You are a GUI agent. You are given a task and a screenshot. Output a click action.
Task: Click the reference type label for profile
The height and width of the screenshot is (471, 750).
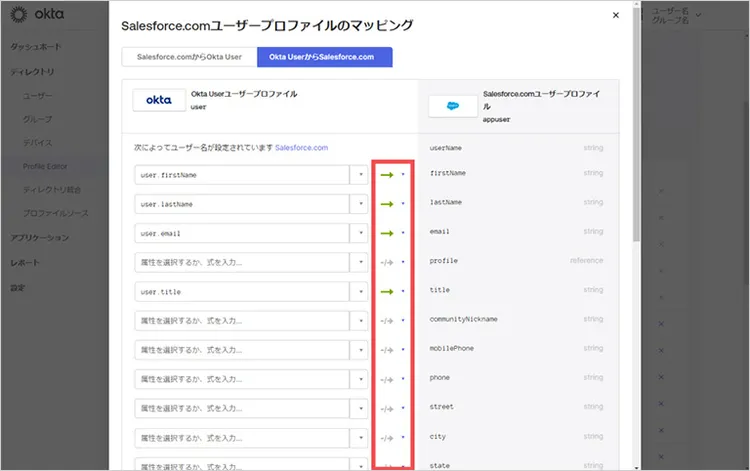pyautogui.click(x=586, y=261)
